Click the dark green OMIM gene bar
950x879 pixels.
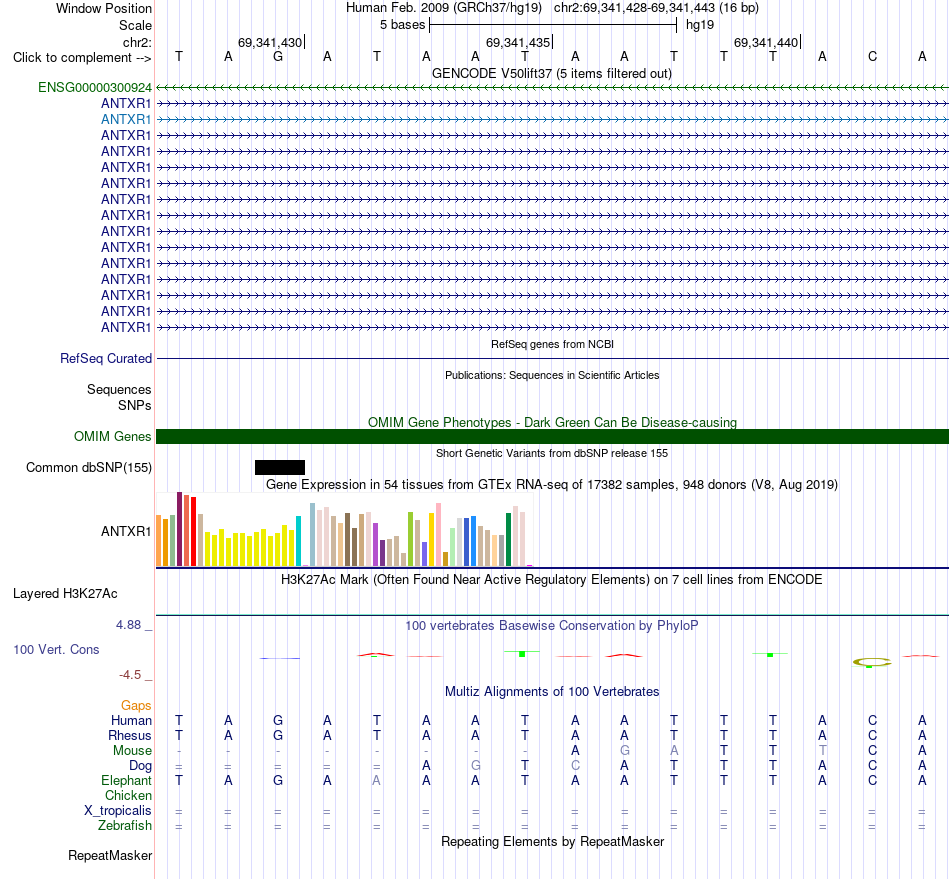coord(552,436)
